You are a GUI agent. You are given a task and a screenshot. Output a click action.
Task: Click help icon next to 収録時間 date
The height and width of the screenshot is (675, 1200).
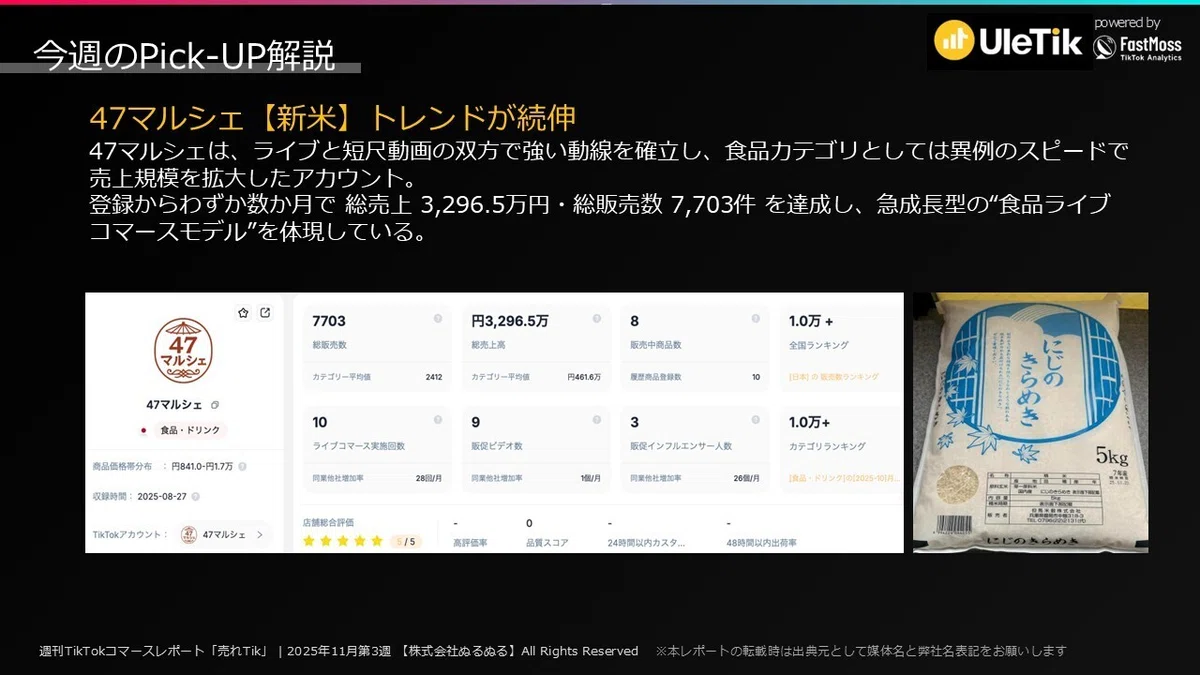(195, 496)
